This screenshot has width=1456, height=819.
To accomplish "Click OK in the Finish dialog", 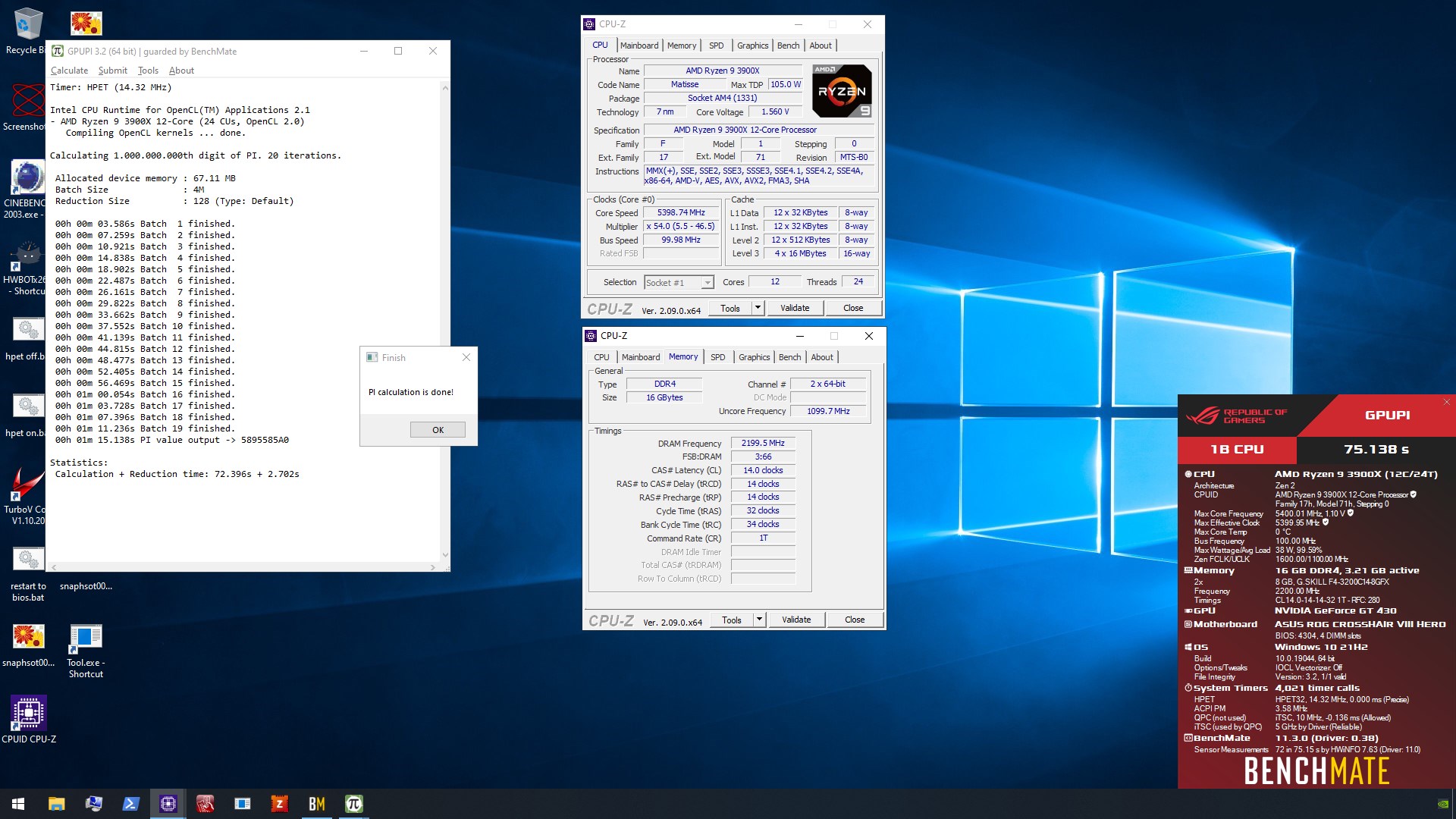I will click(x=438, y=430).
